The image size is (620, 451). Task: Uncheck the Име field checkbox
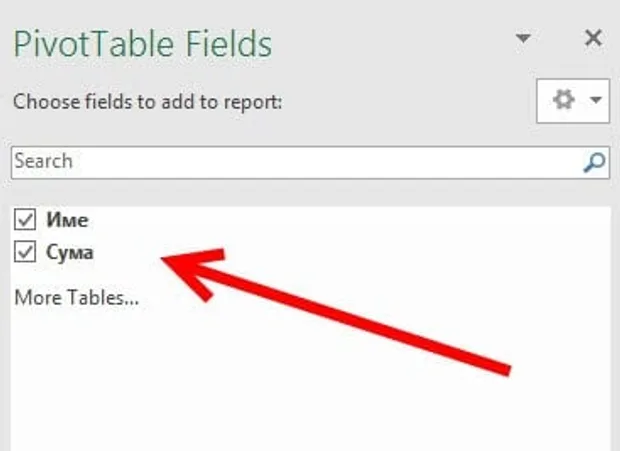coord(25,219)
